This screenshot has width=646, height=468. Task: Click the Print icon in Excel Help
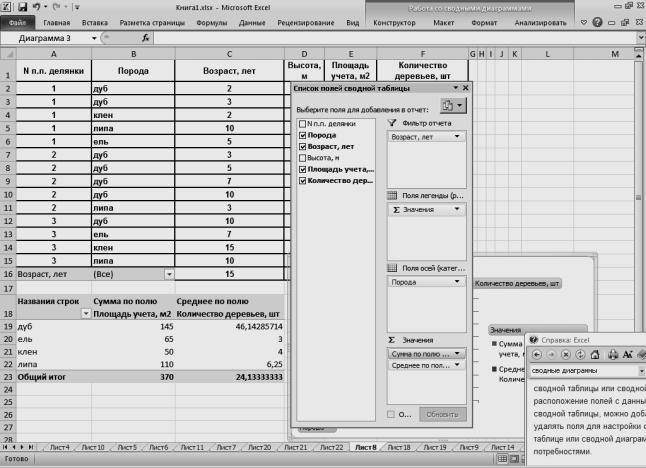pos(613,355)
